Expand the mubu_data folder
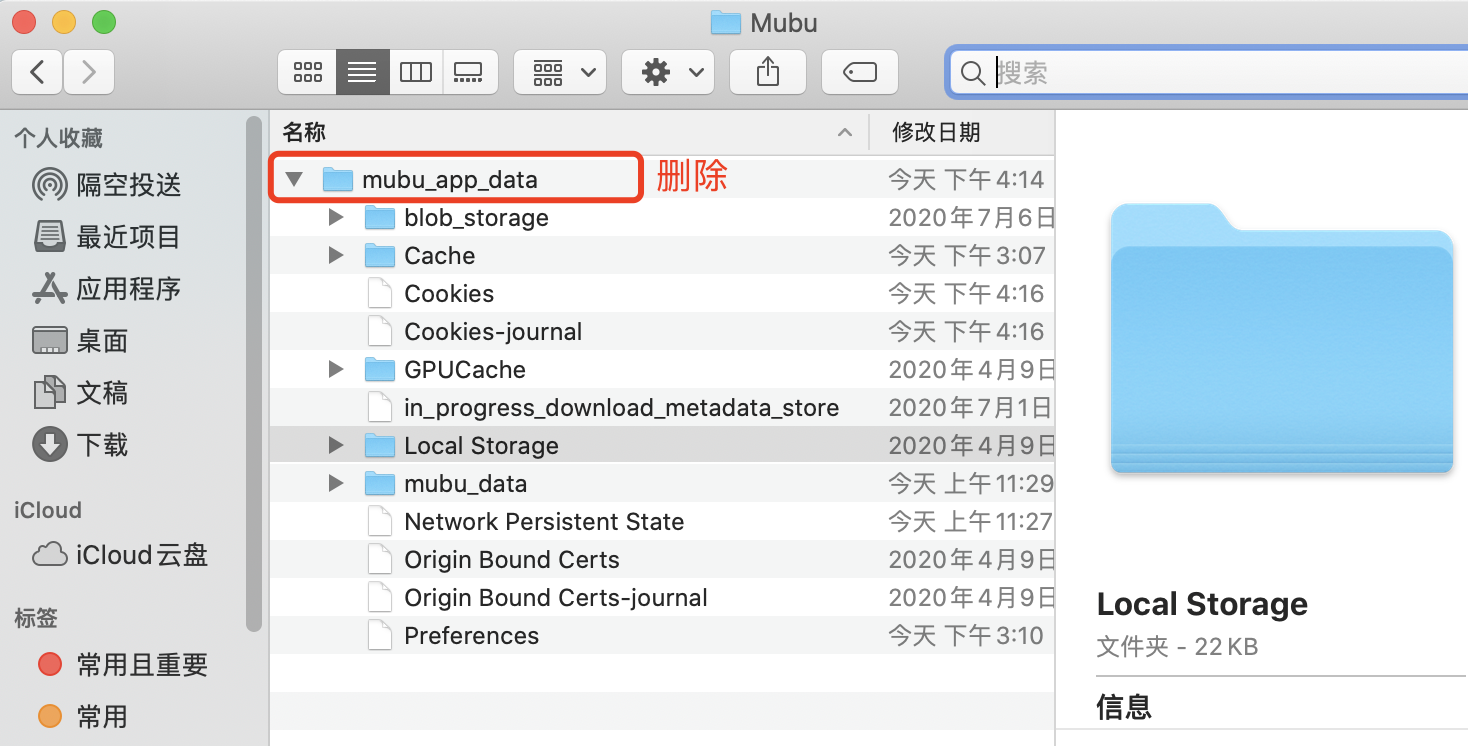 [336, 484]
